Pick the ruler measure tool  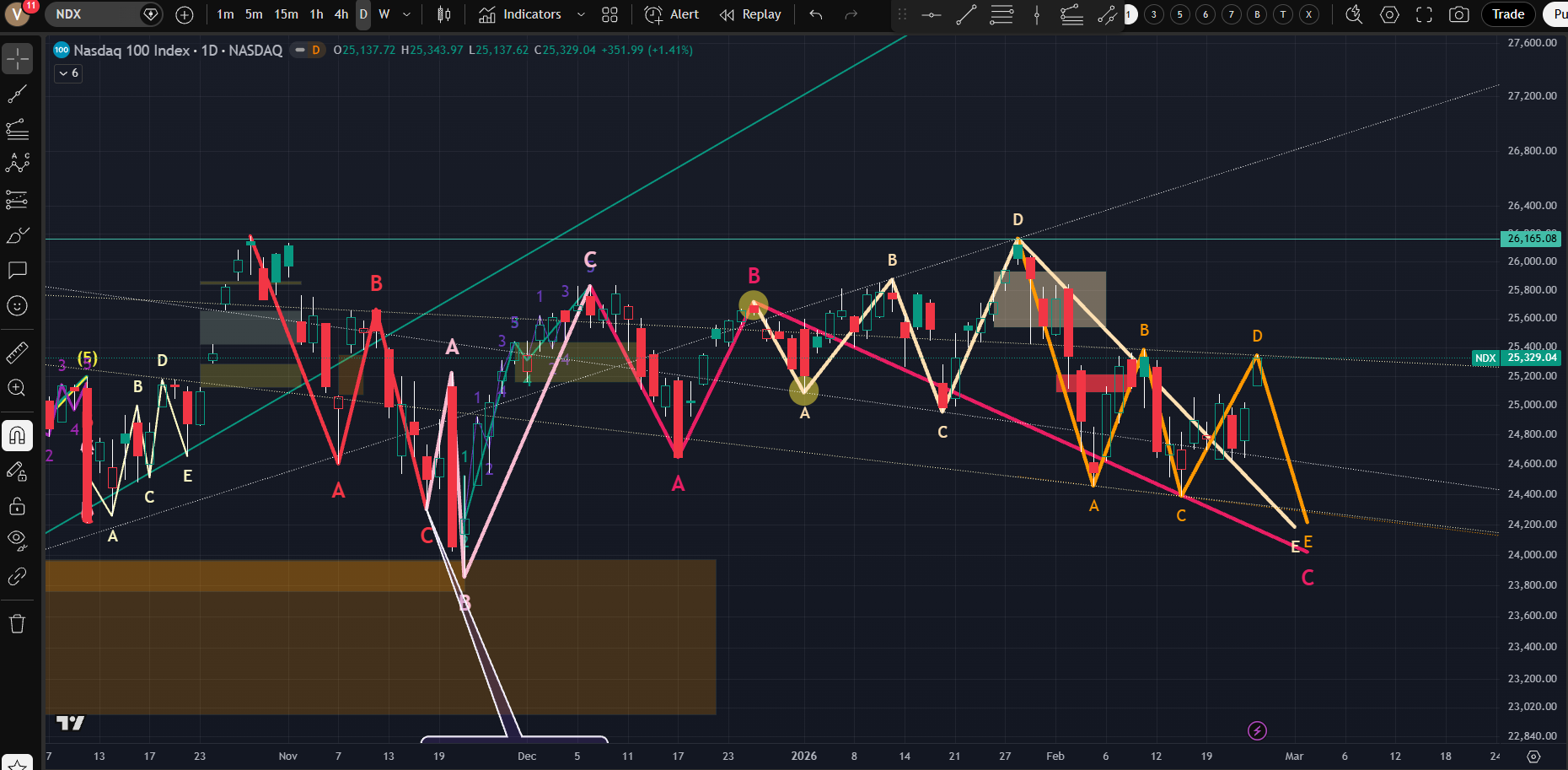coord(17,353)
